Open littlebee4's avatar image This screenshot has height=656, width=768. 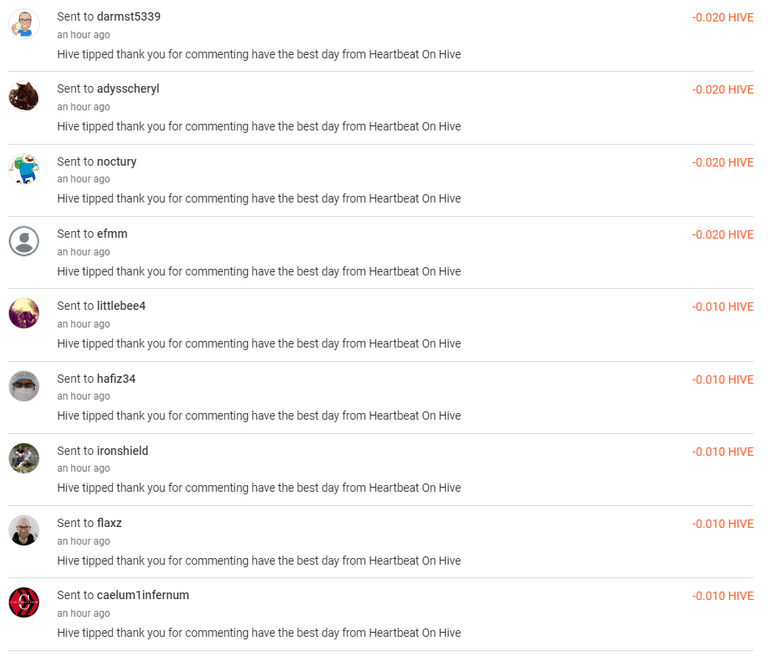[x=24, y=313]
